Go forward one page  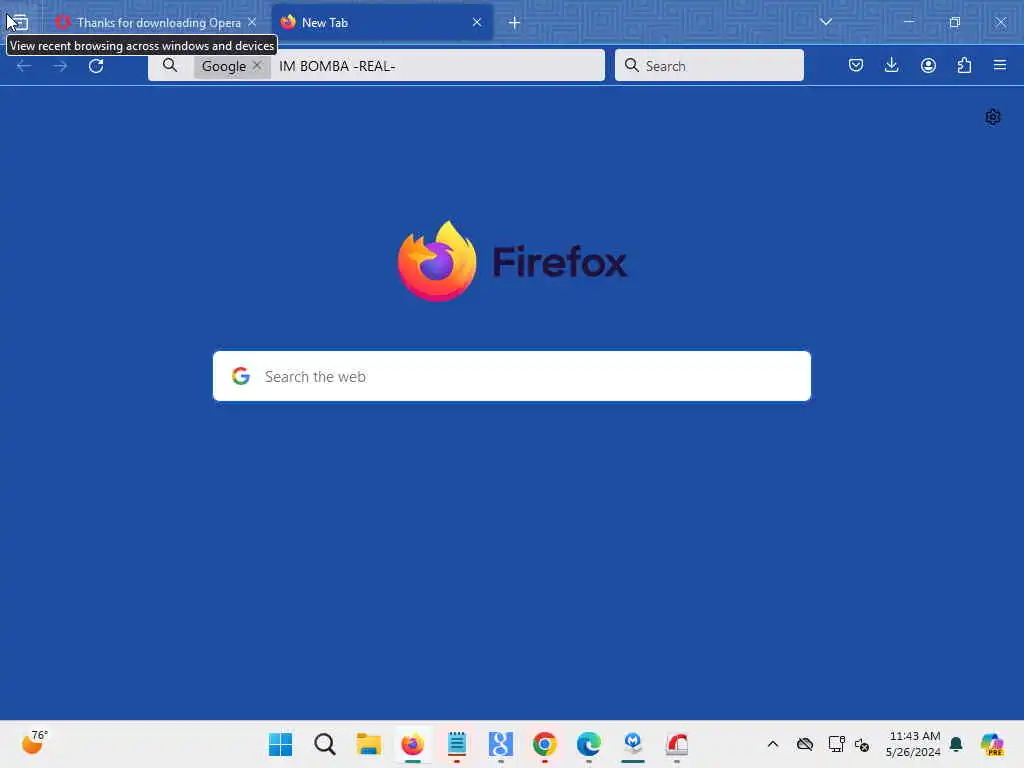[60, 66]
